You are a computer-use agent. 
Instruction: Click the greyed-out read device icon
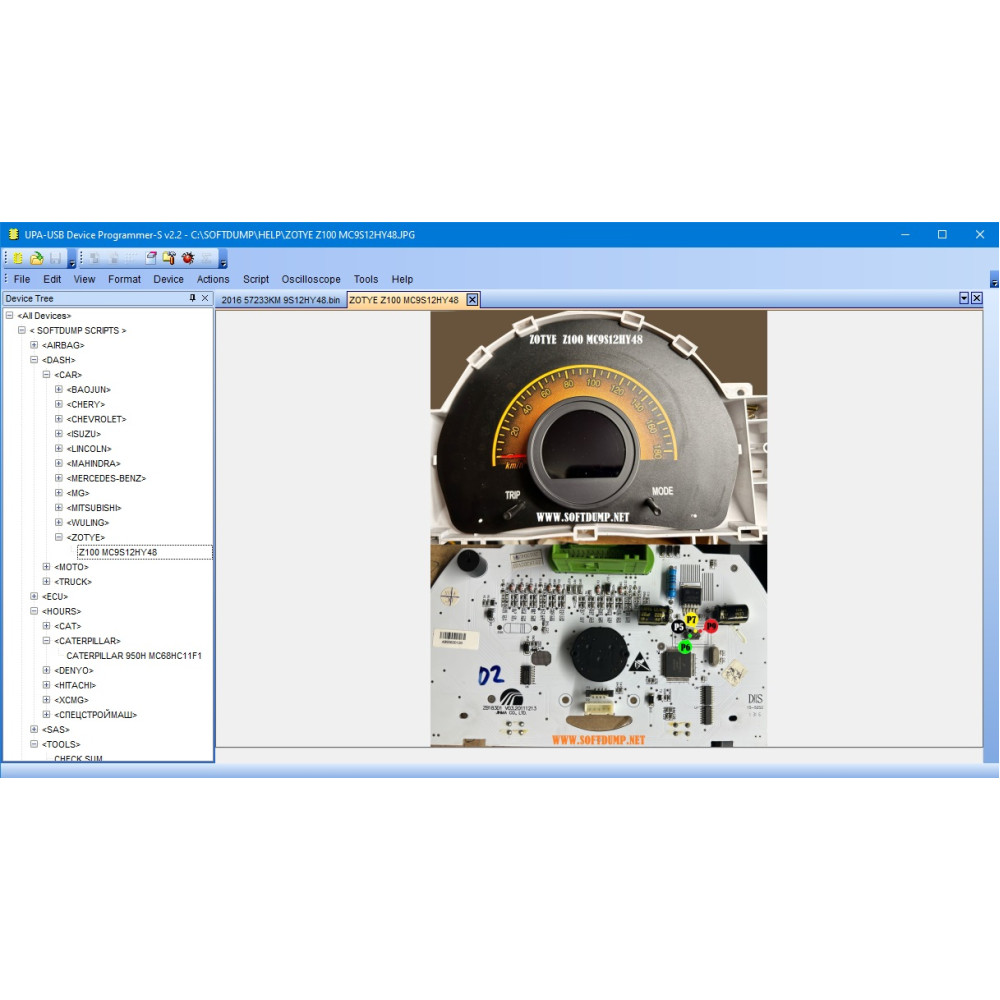pyautogui.click(x=95, y=258)
